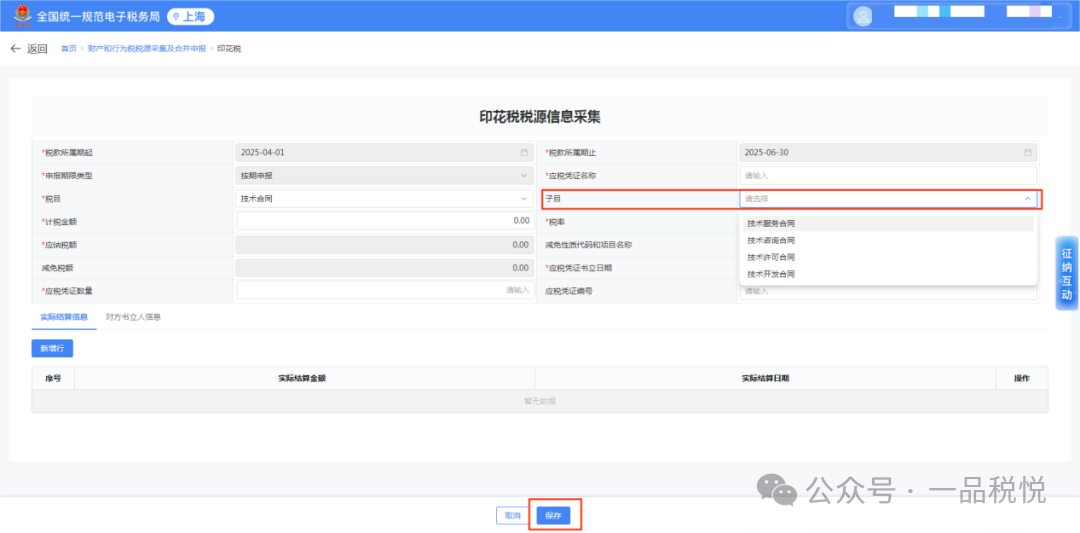Select 技术服务合同 from the list
This screenshot has width=1080, height=533.
pos(771,223)
